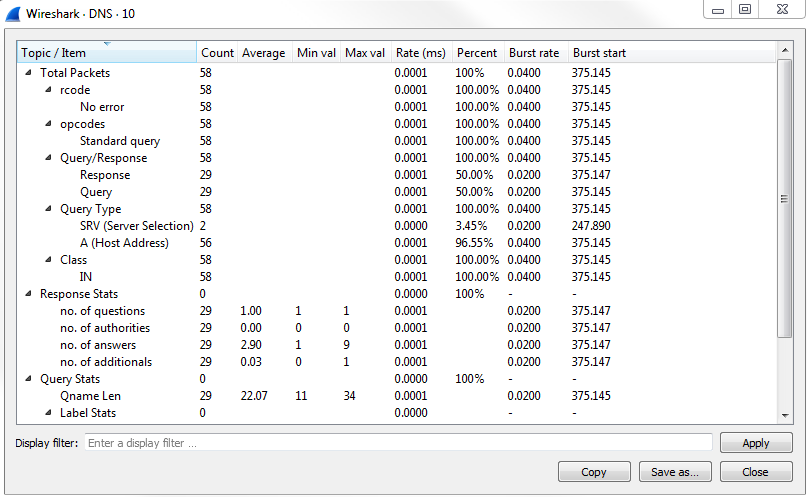Click the Max val 9 cell

click(346, 344)
